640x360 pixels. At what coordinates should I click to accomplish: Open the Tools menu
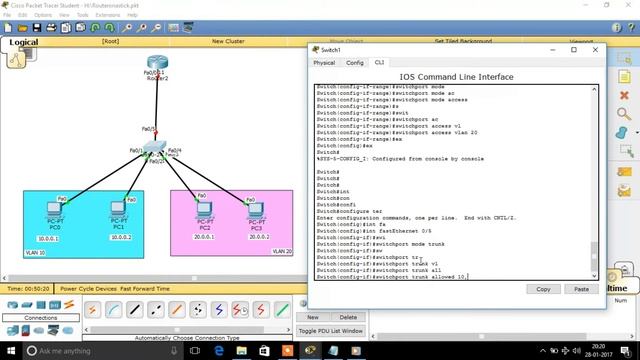coord(82,15)
